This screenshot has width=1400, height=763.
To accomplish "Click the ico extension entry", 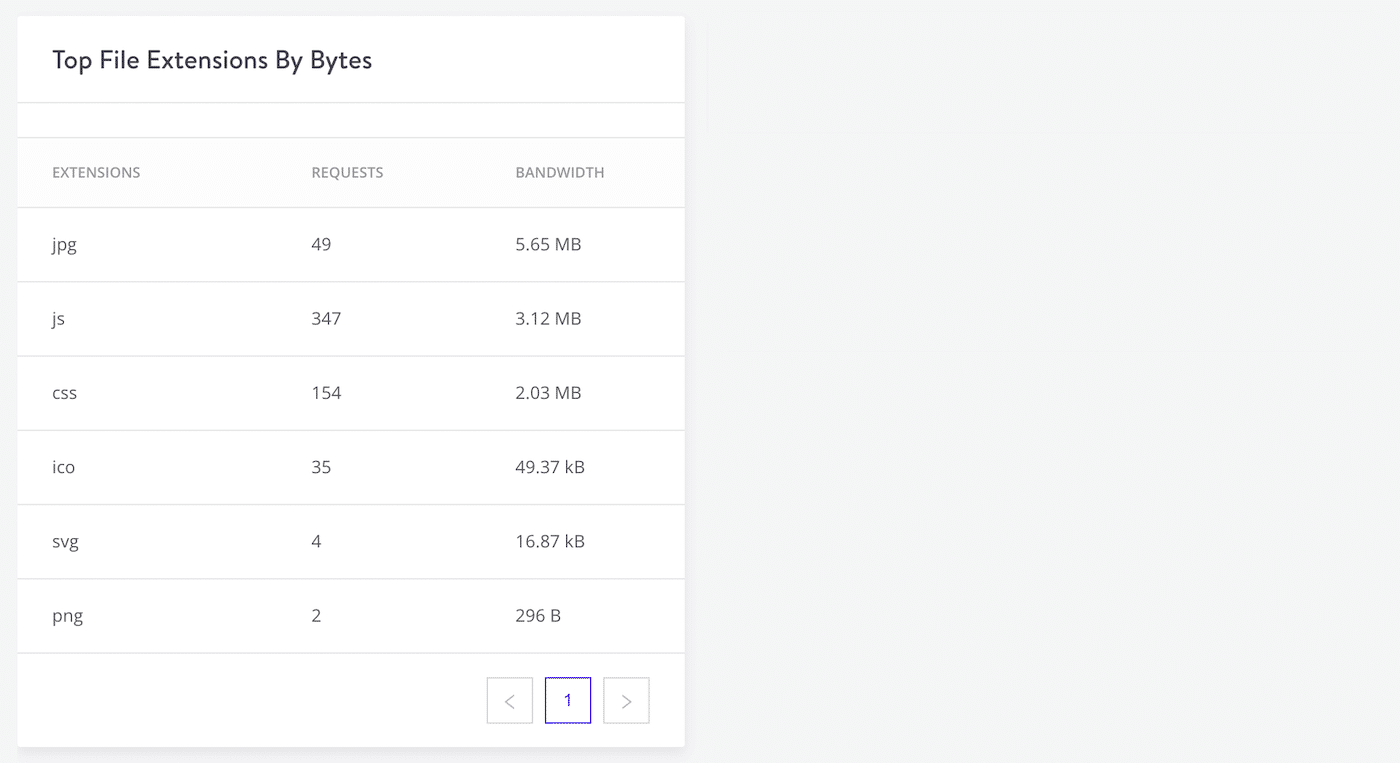I will tap(63, 467).
